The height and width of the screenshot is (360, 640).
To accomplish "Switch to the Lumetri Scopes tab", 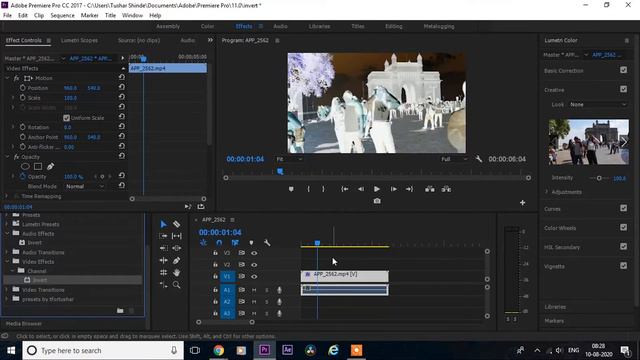I will tap(79, 40).
